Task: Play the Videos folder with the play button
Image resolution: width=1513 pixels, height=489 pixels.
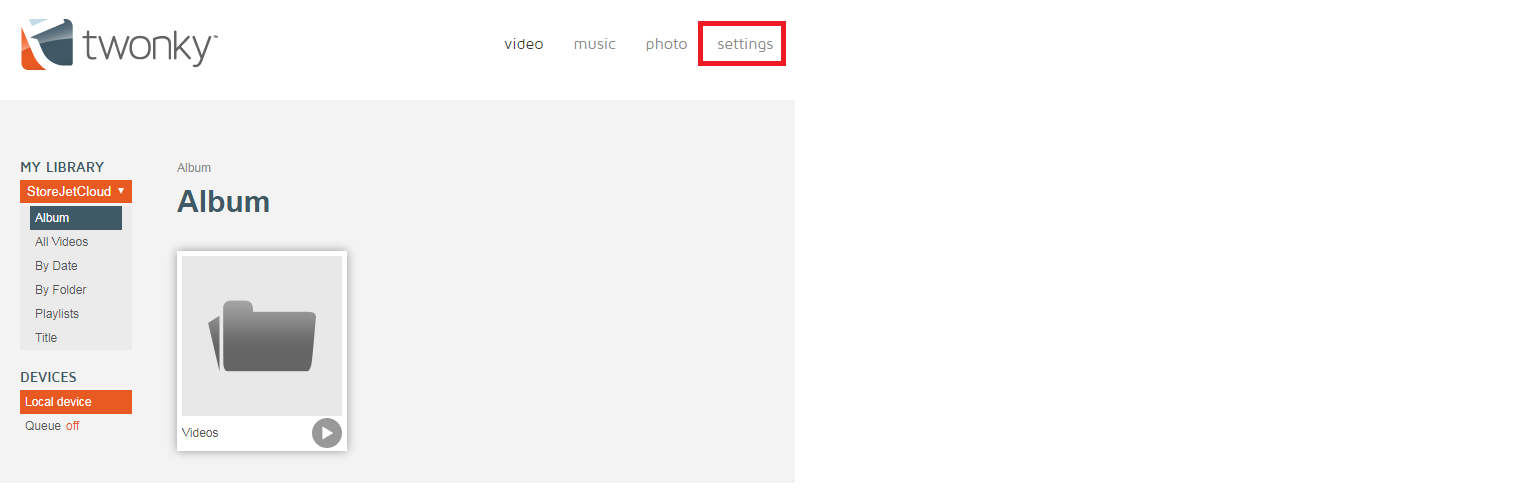Action: pos(327,433)
